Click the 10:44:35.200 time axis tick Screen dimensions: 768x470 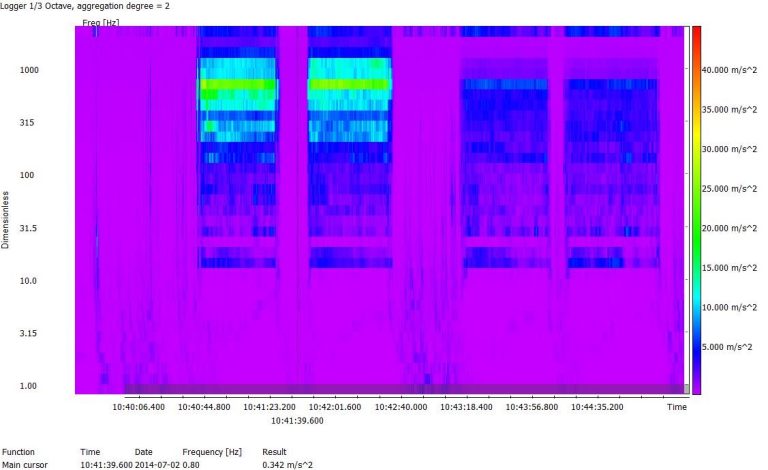click(598, 408)
